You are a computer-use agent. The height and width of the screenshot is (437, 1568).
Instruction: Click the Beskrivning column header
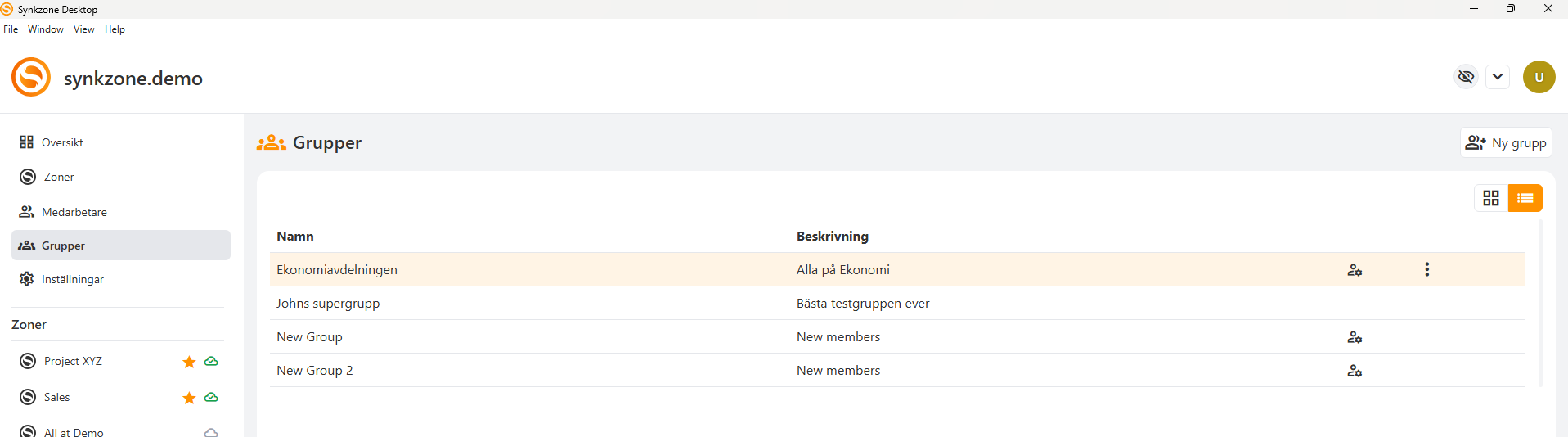833,236
